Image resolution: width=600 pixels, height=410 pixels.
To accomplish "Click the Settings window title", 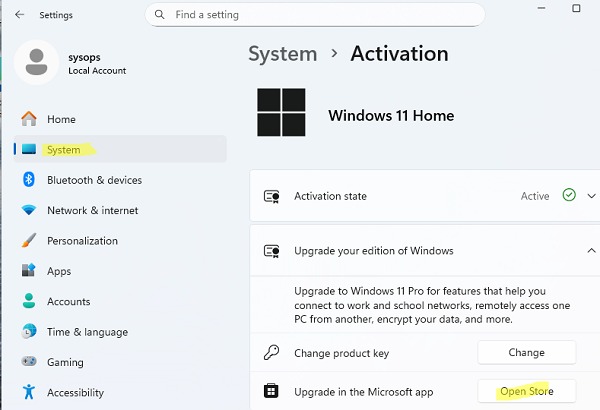I will [x=56, y=15].
